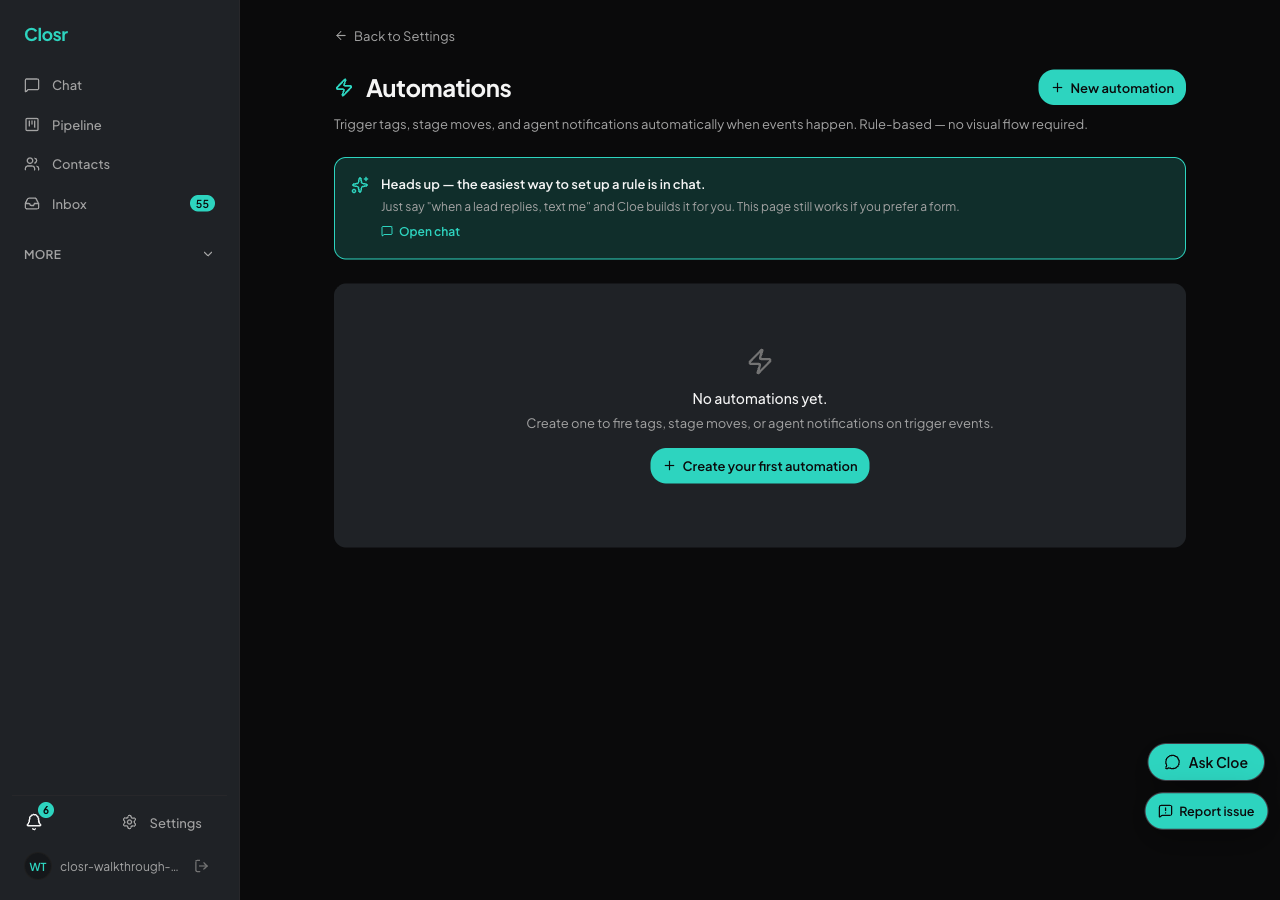Open the Contacts page
The width and height of the screenshot is (1280, 900).
[x=120, y=164]
